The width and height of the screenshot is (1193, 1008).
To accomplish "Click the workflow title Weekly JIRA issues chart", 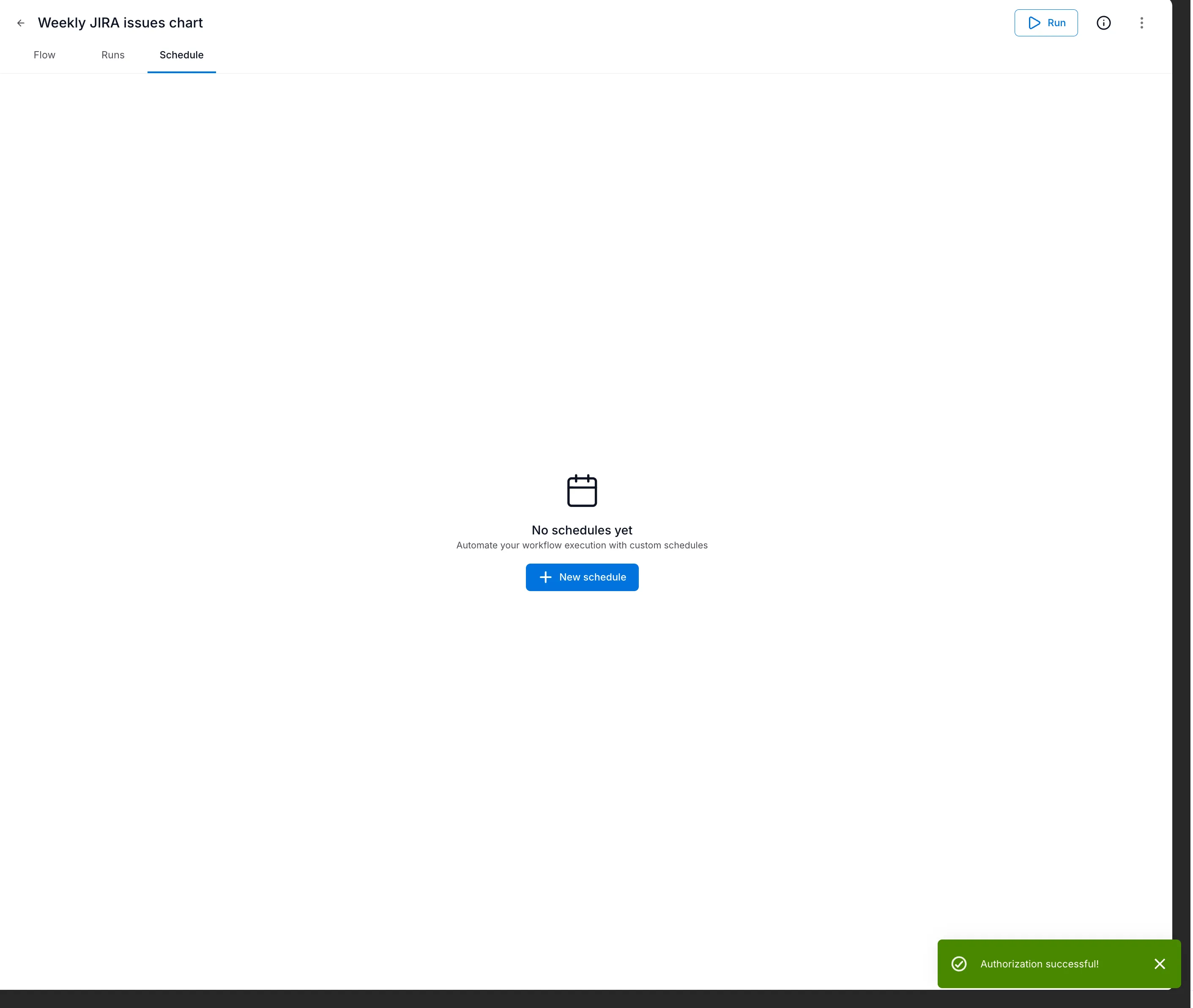I will point(120,23).
